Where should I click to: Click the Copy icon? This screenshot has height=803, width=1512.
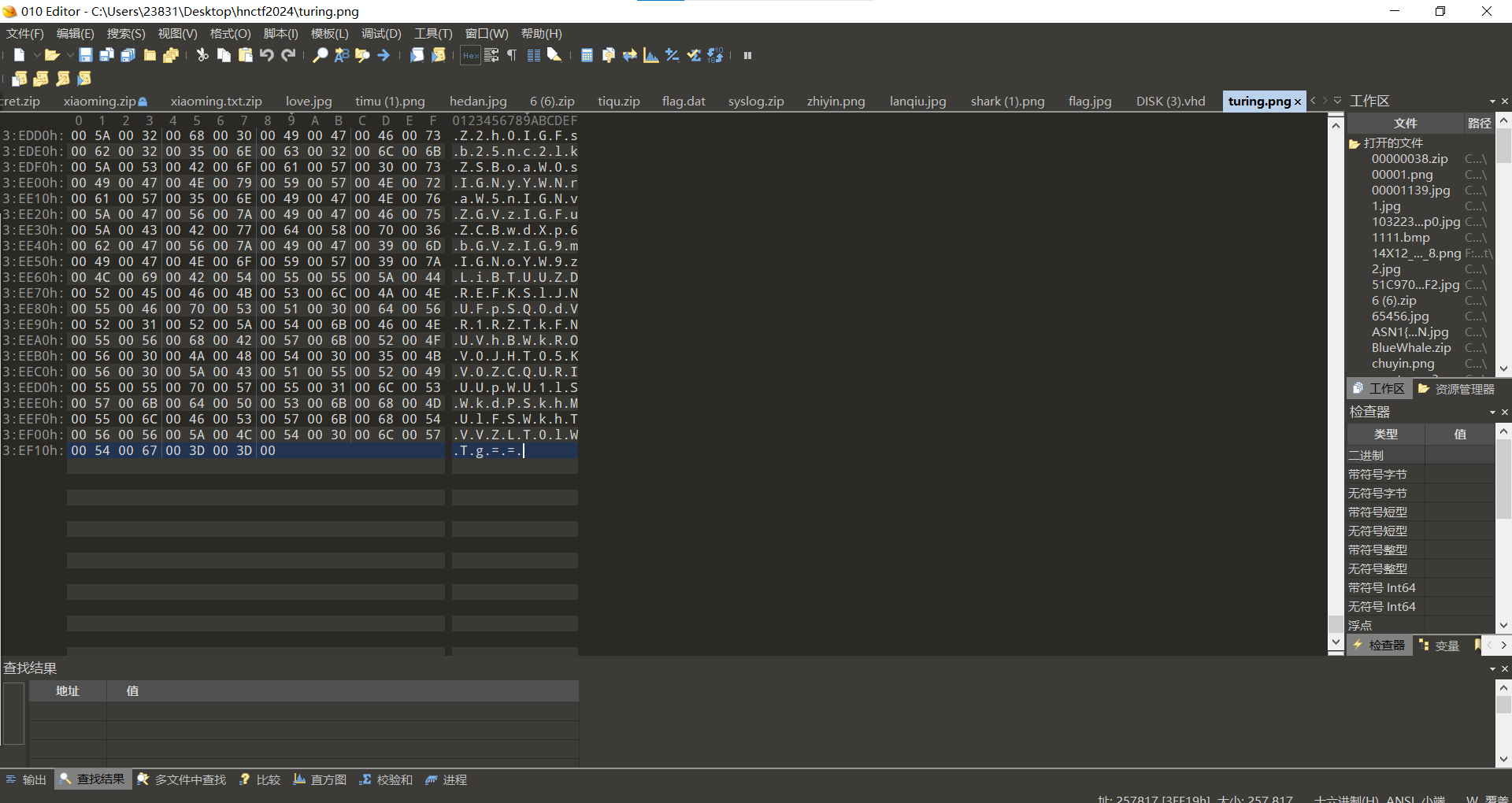[x=224, y=55]
